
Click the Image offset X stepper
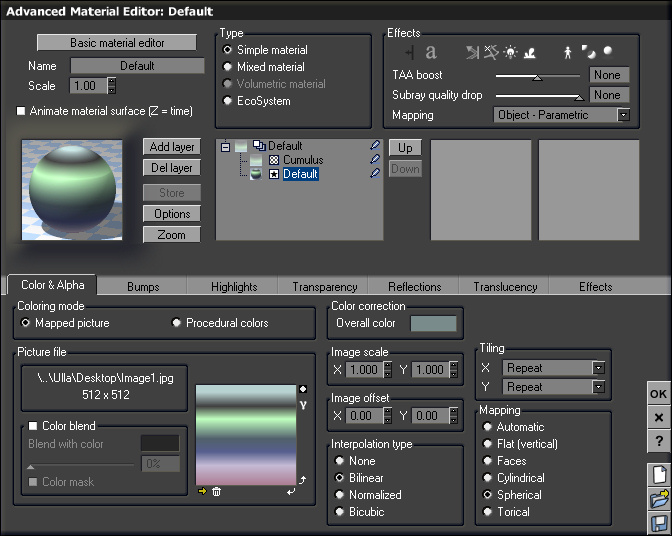(x=387, y=416)
